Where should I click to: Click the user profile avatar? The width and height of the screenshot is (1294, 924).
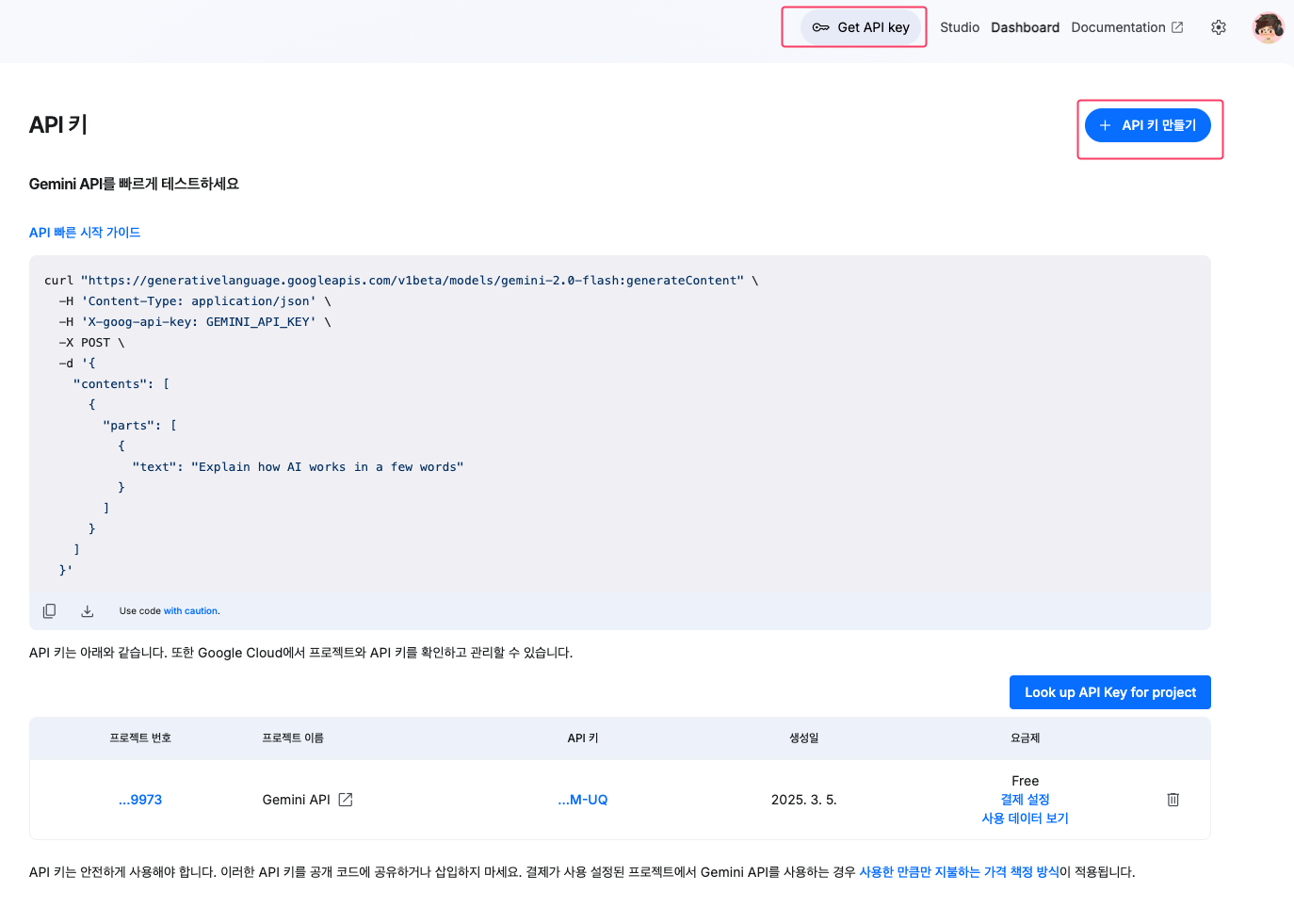[1268, 27]
